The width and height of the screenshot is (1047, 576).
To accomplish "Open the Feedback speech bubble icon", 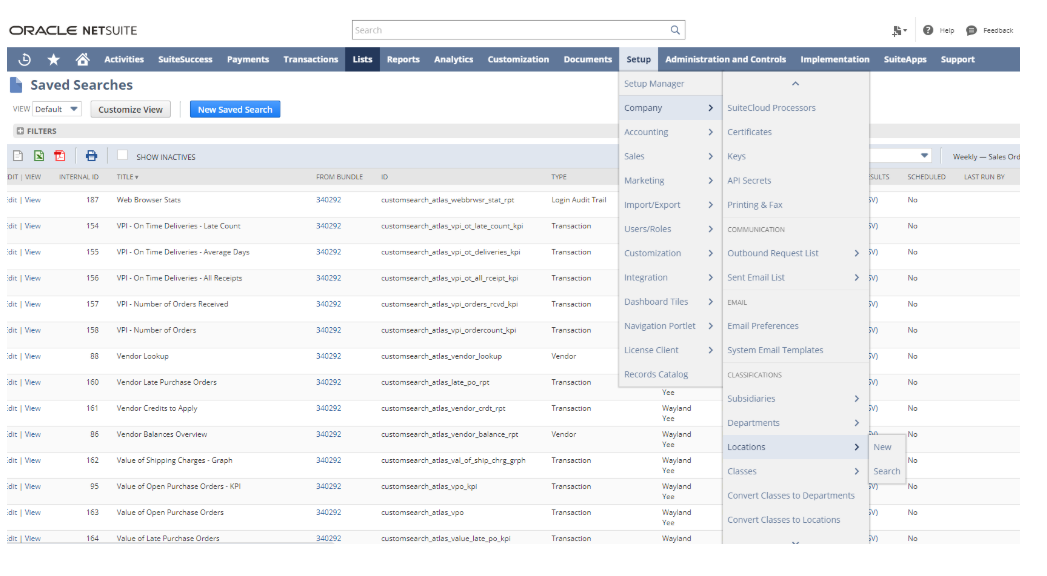I will (x=972, y=30).
